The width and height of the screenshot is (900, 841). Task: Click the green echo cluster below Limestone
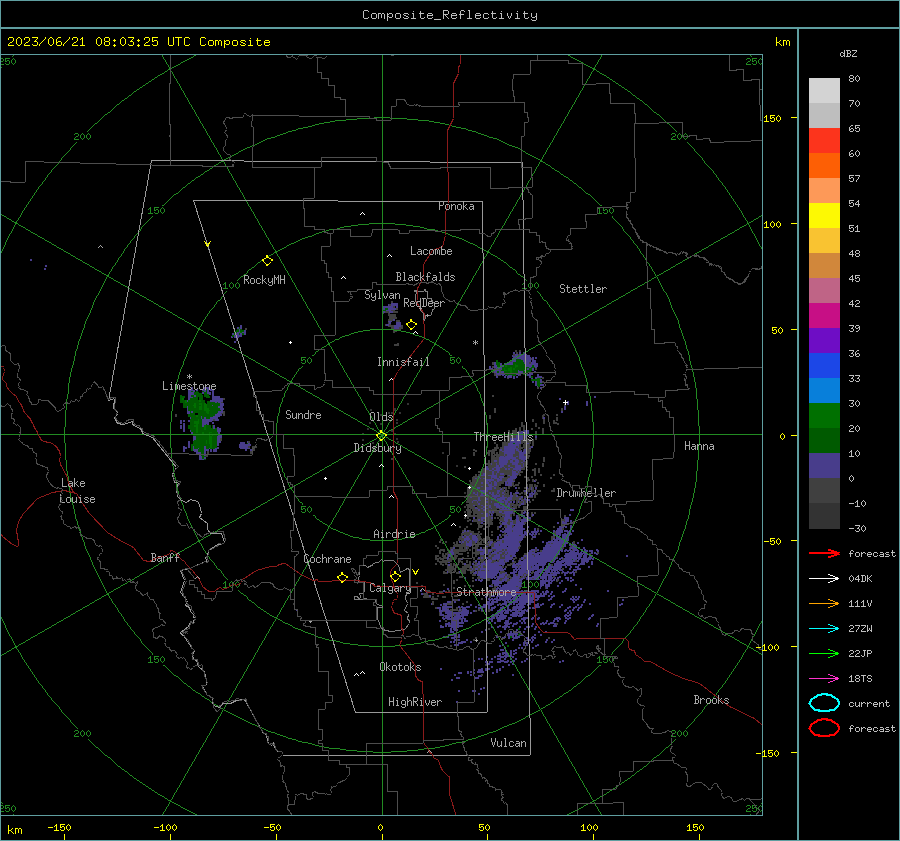(x=201, y=422)
